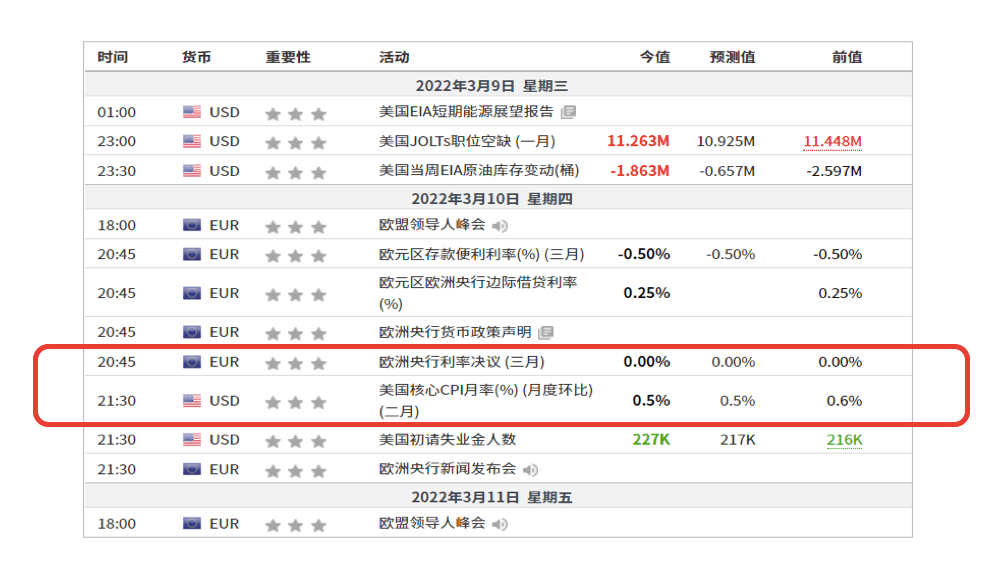Click green previous value 216K
Viewport: 991px width, 561px height.
tap(844, 440)
